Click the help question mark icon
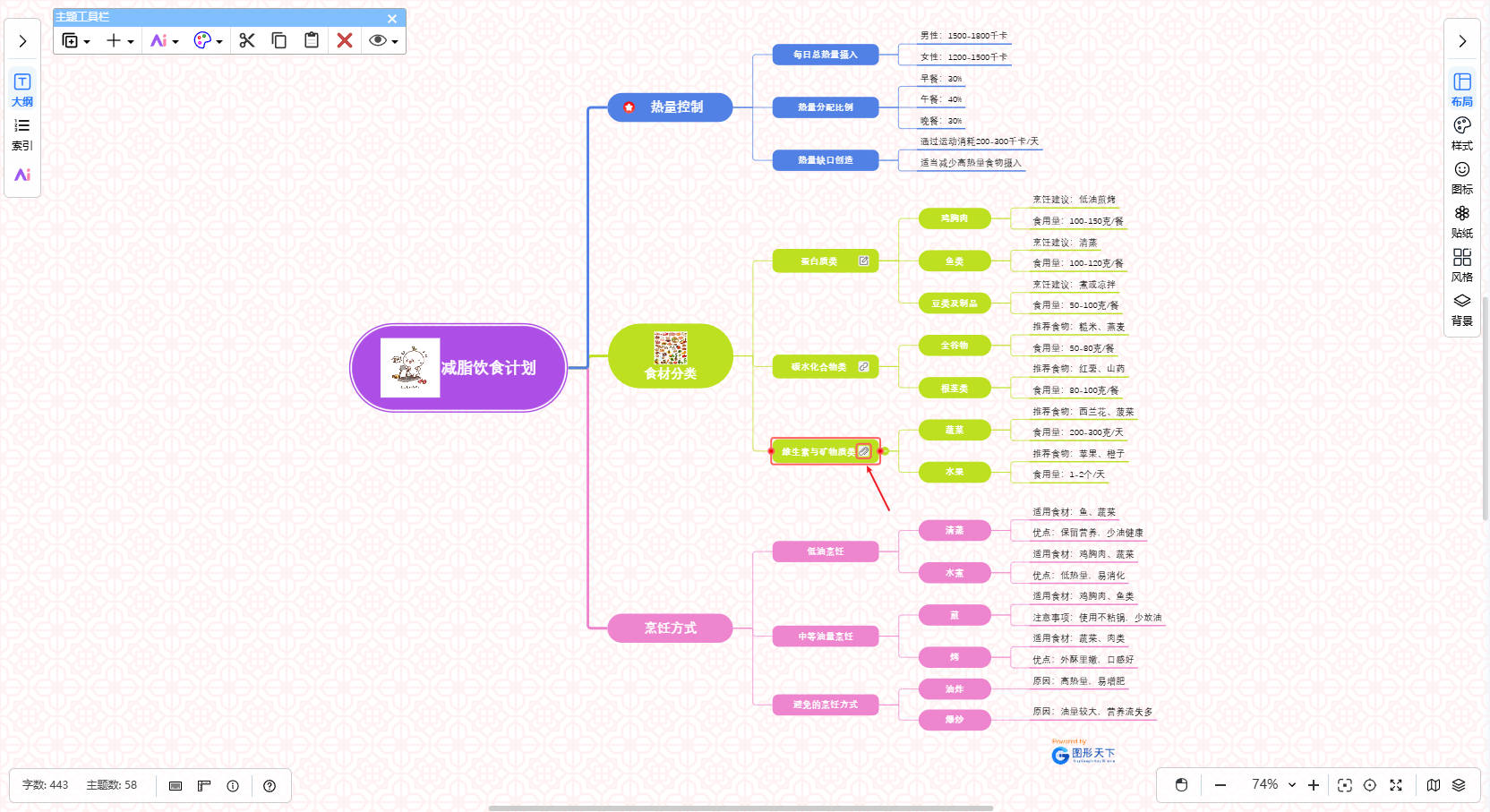 pyautogui.click(x=270, y=786)
